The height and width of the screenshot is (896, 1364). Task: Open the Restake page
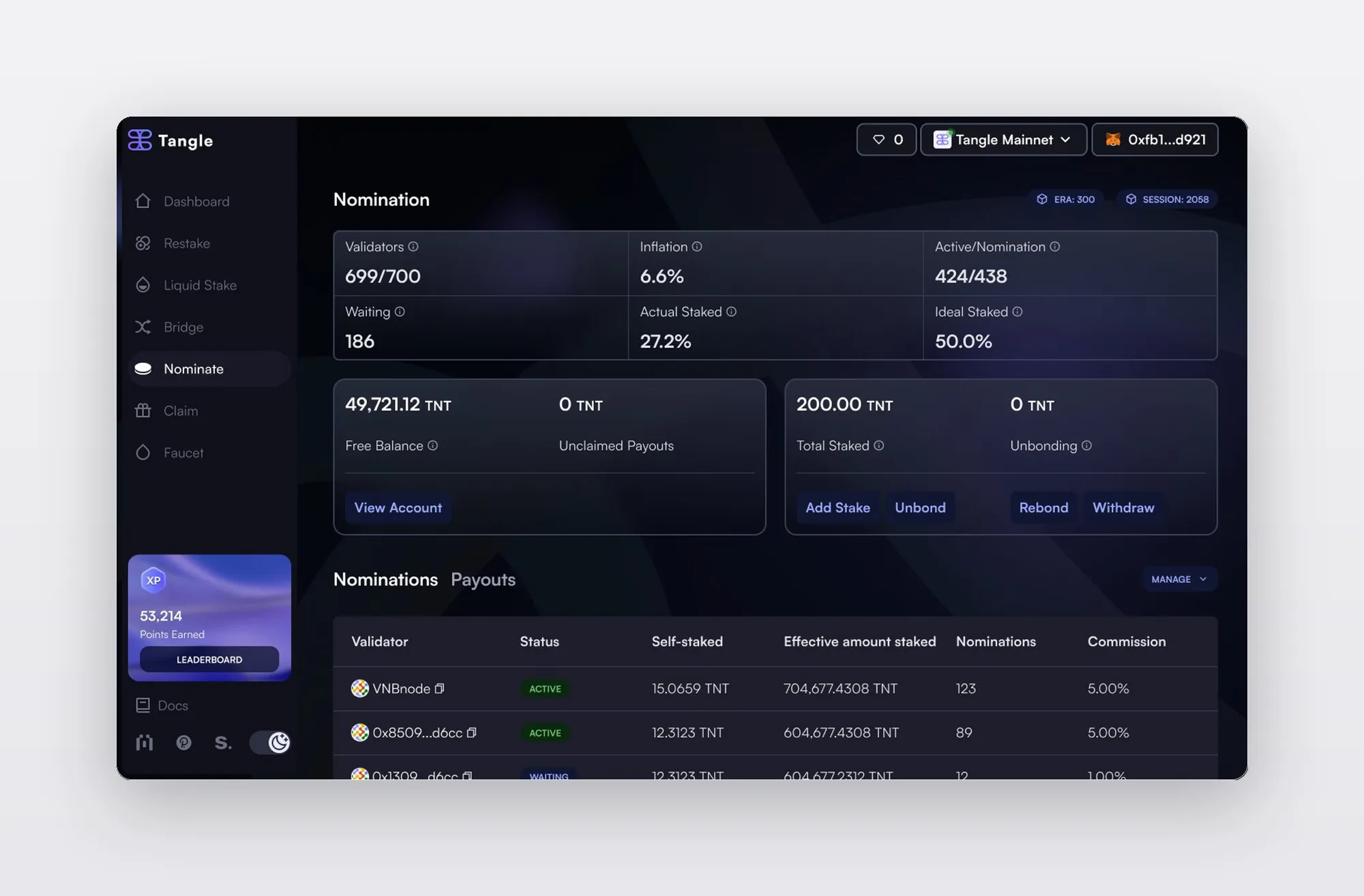point(209,243)
